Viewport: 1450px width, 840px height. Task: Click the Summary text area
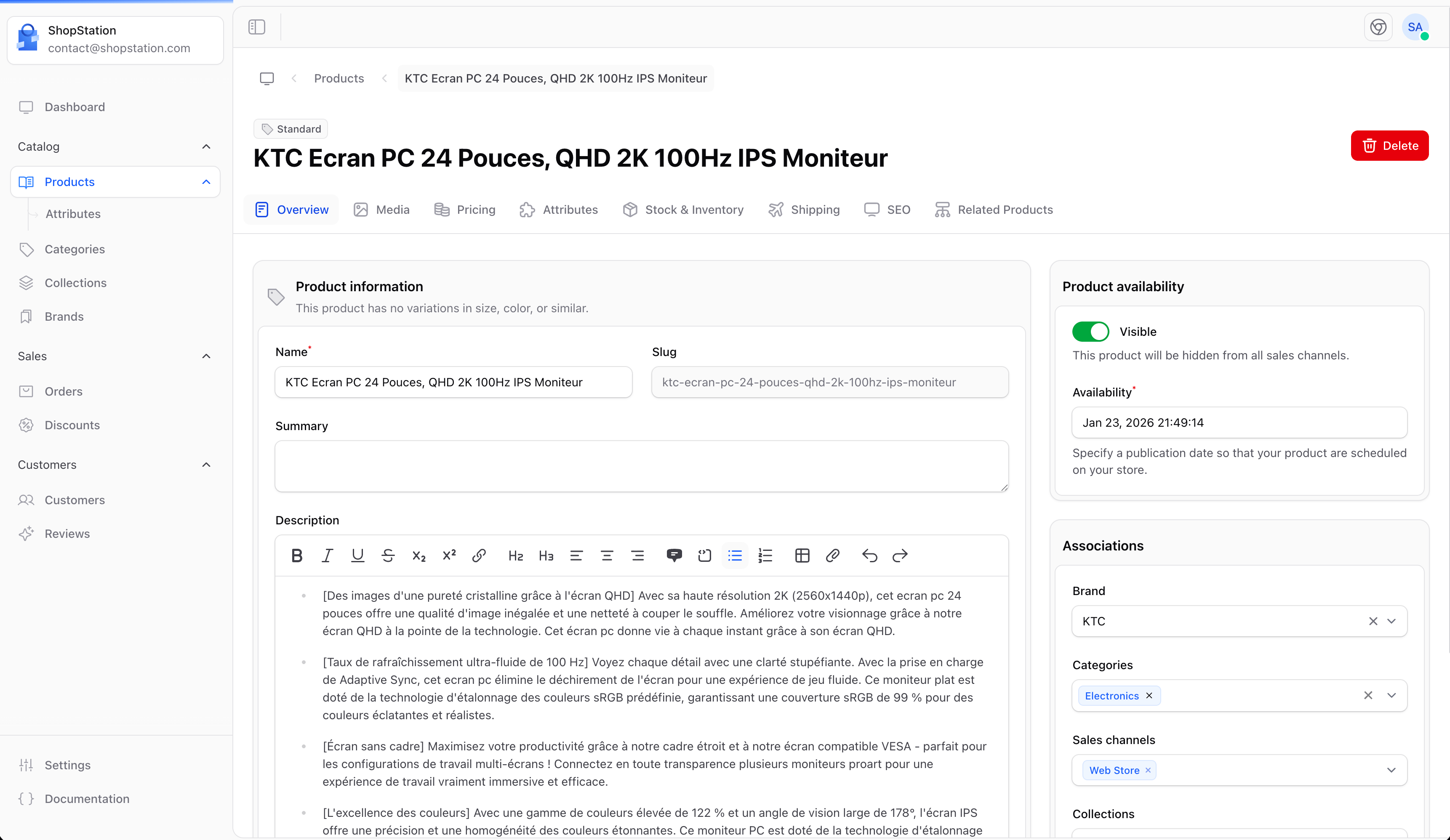coord(642,466)
